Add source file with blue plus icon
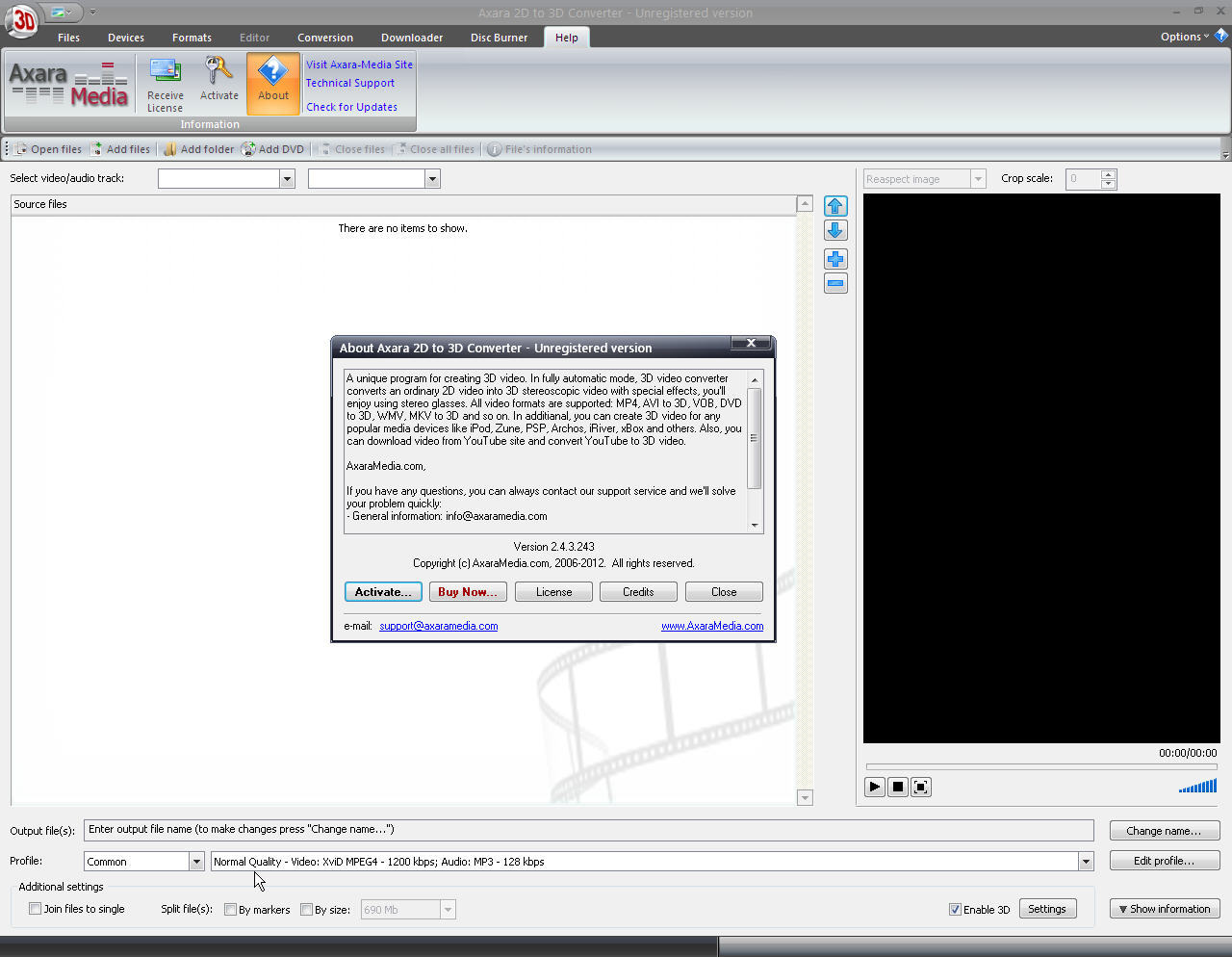Viewport: 1232px width, 957px height. click(x=835, y=259)
